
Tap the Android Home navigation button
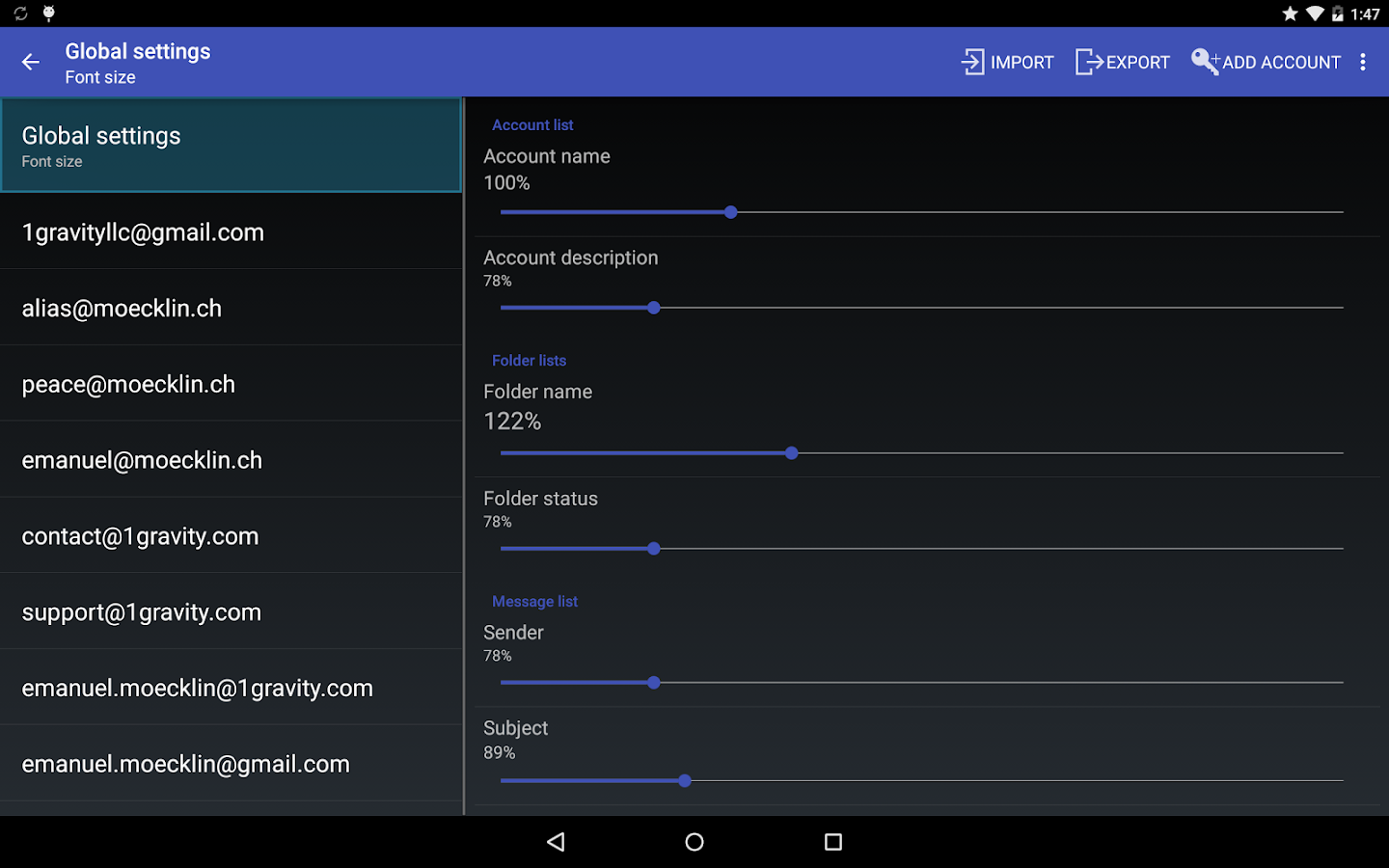point(694,842)
